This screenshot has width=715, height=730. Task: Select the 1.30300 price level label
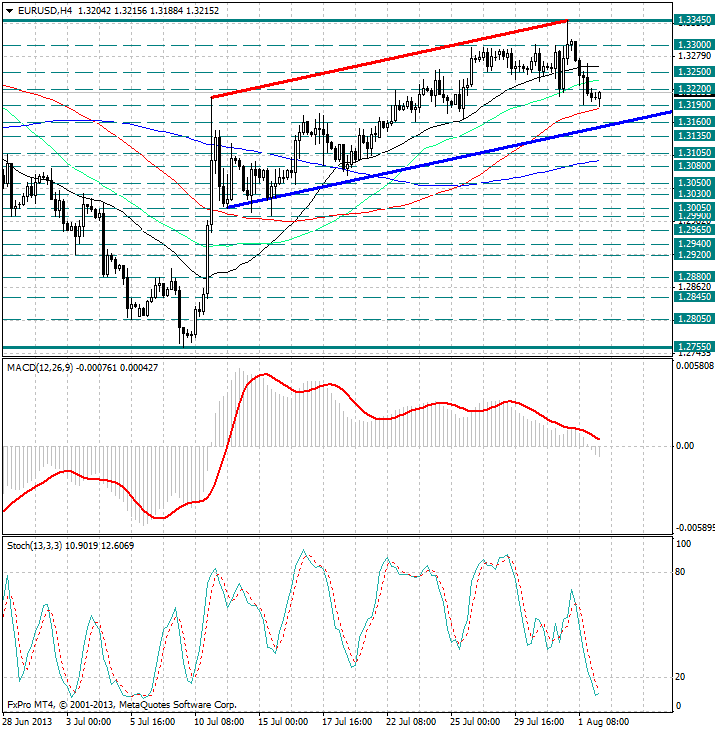(694, 194)
